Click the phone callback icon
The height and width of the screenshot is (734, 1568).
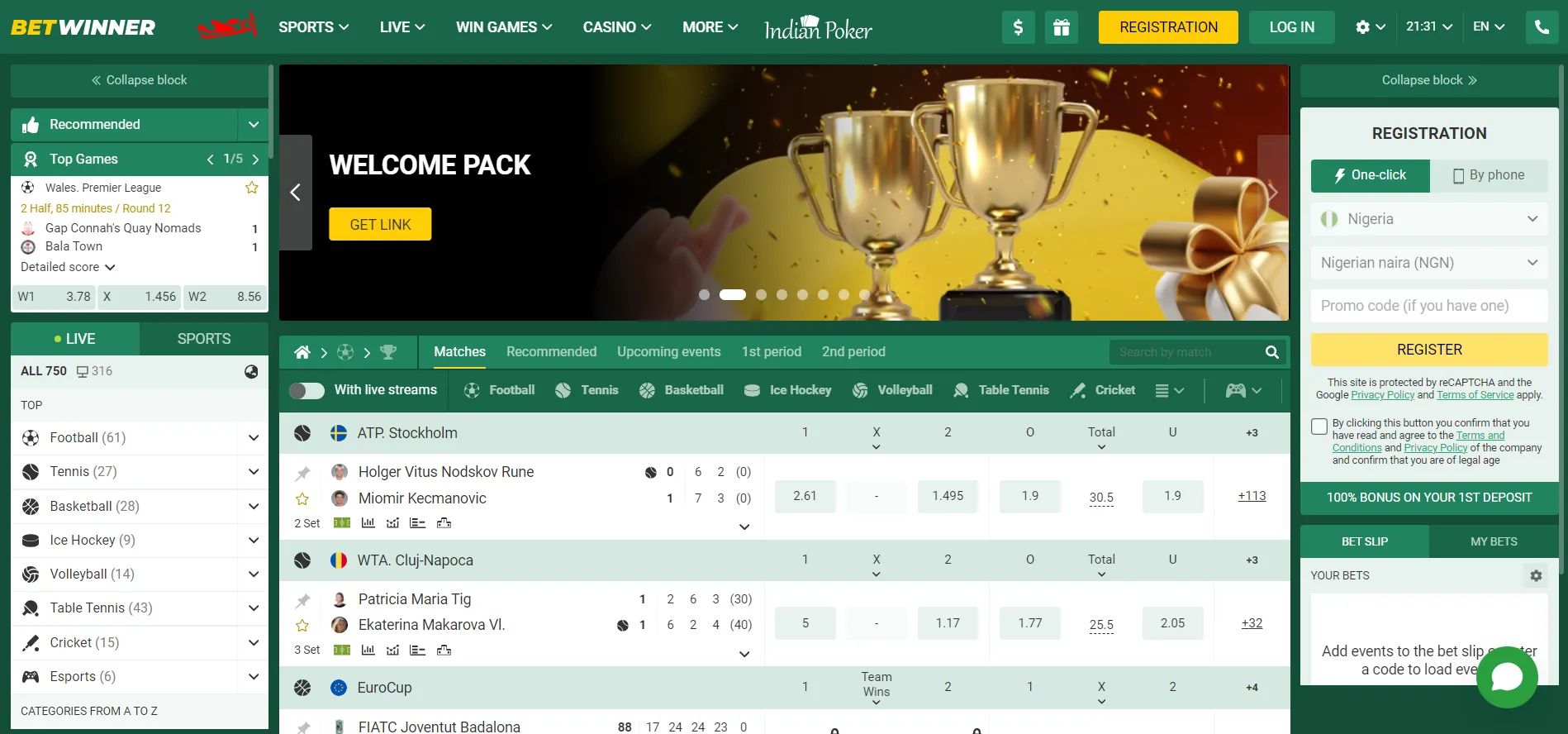[x=1542, y=27]
